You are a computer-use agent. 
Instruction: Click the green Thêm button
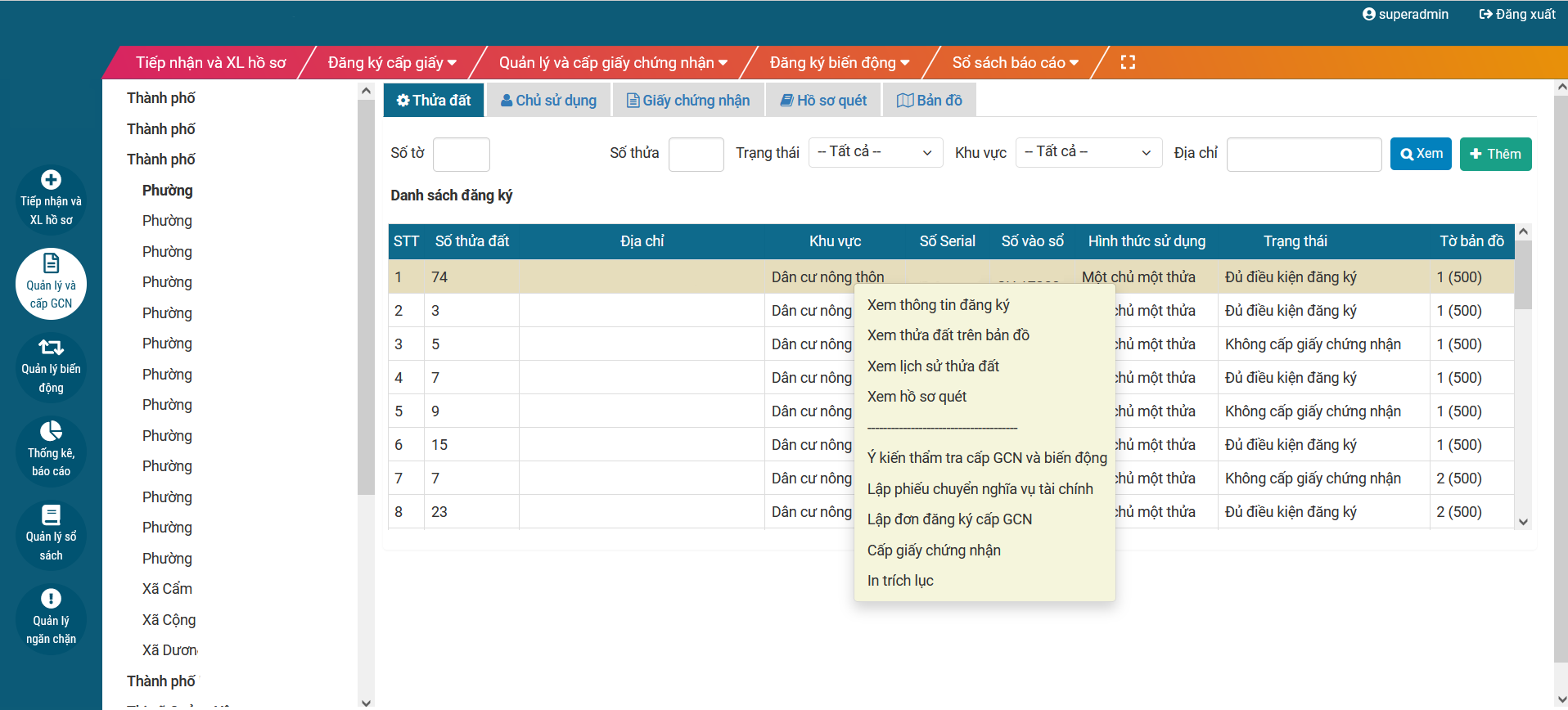1495,154
